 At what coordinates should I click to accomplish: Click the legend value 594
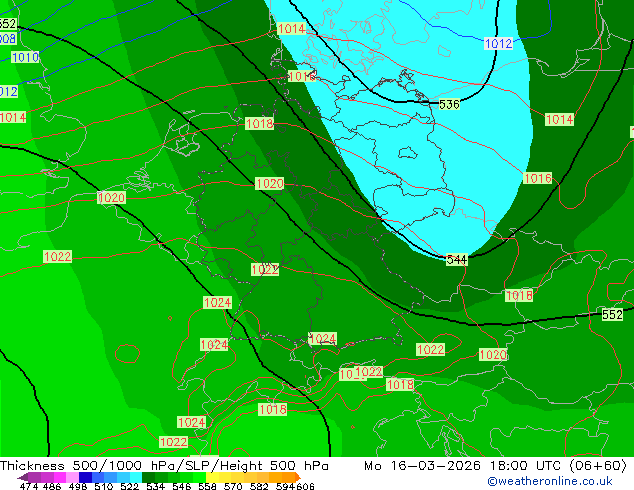click(285, 486)
